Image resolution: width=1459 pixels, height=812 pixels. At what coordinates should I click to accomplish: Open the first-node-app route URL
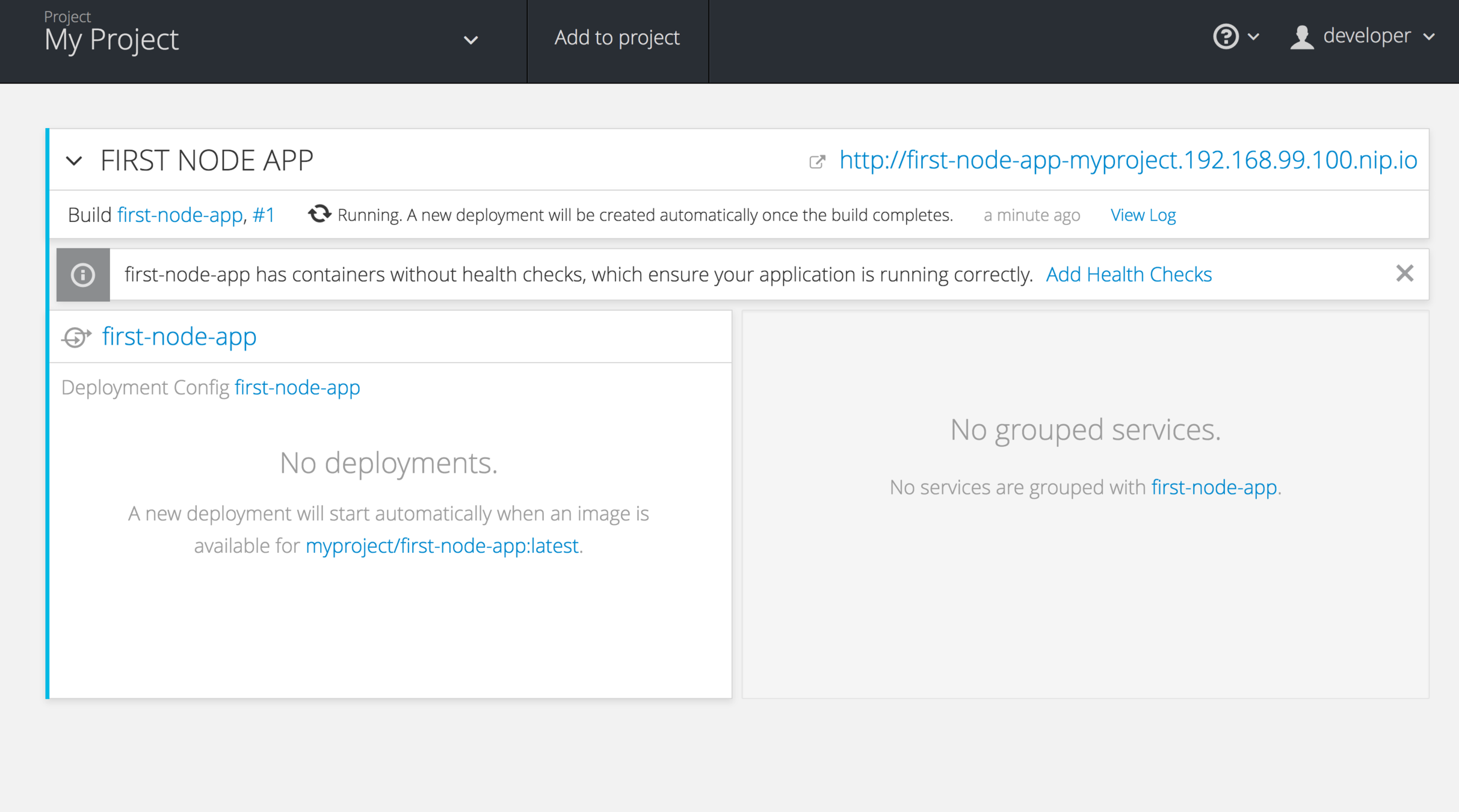1128,160
